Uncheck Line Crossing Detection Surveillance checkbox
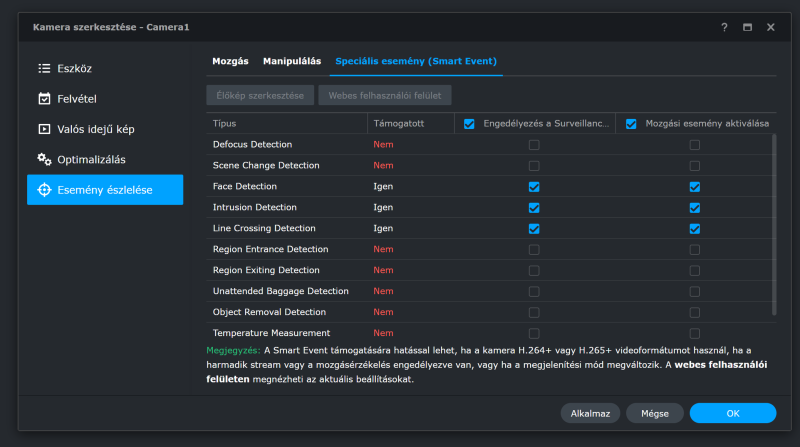 click(x=534, y=229)
